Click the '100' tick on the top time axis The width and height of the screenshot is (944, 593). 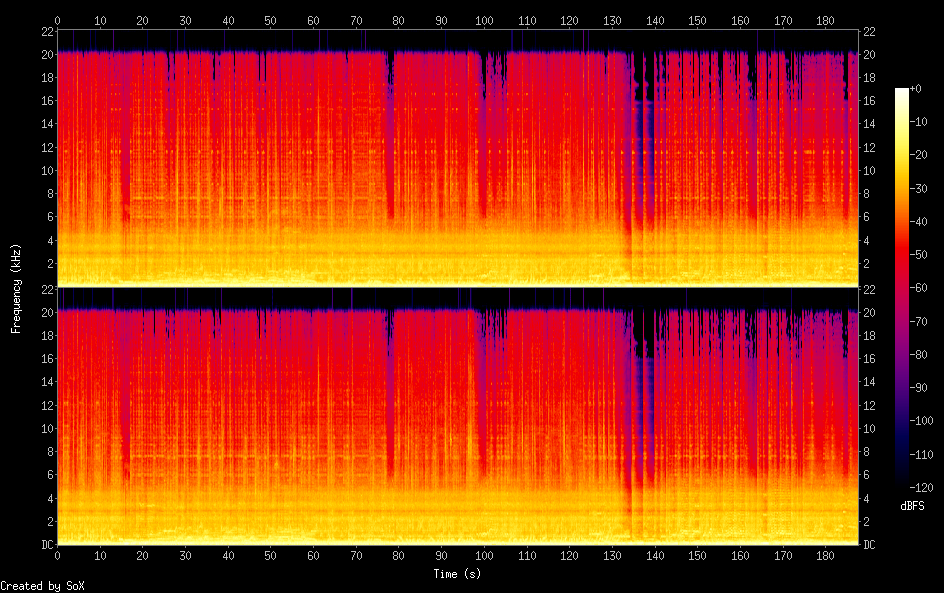(x=485, y=20)
